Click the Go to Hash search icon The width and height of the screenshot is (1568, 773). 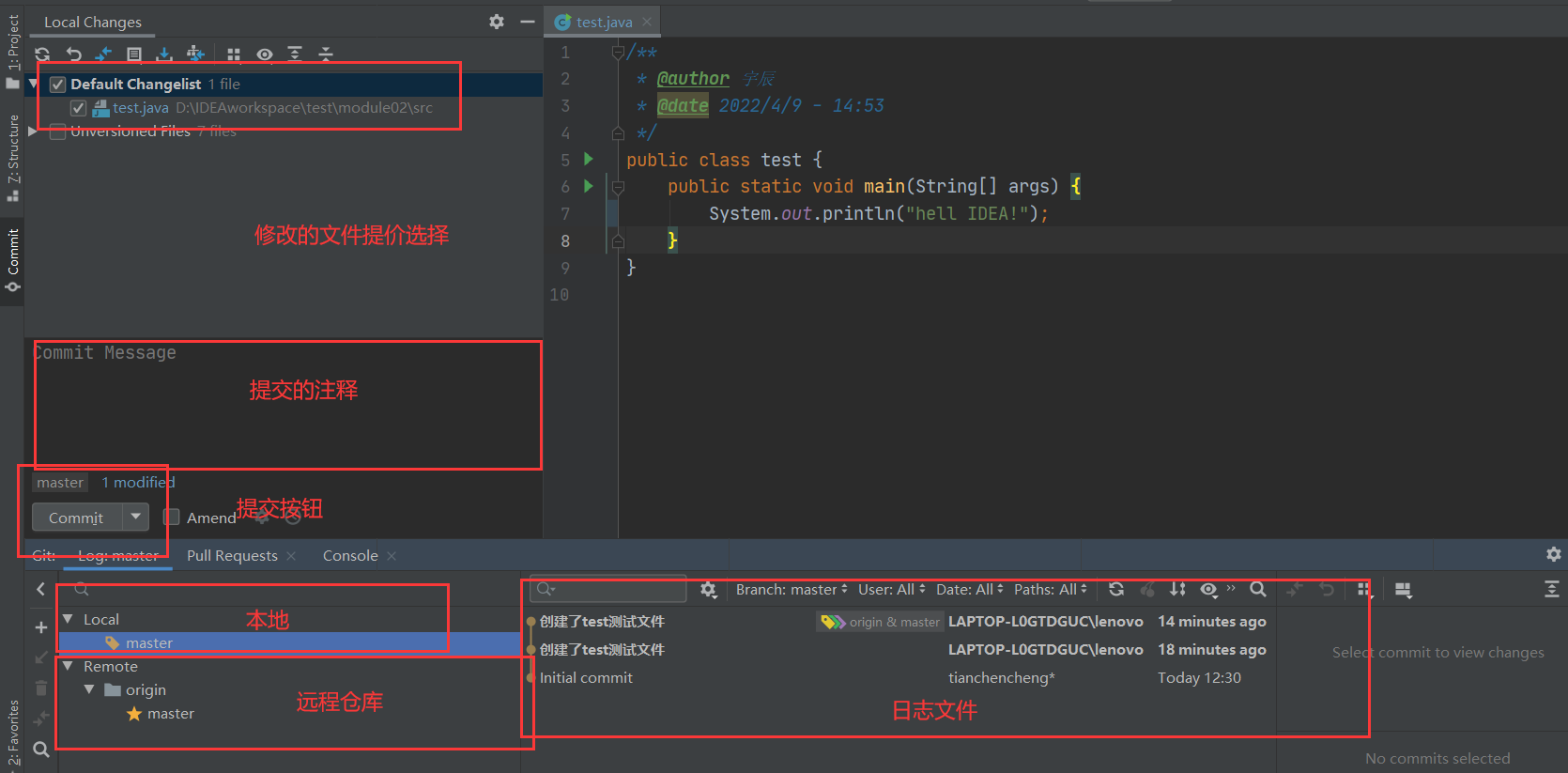pyautogui.click(x=1258, y=590)
